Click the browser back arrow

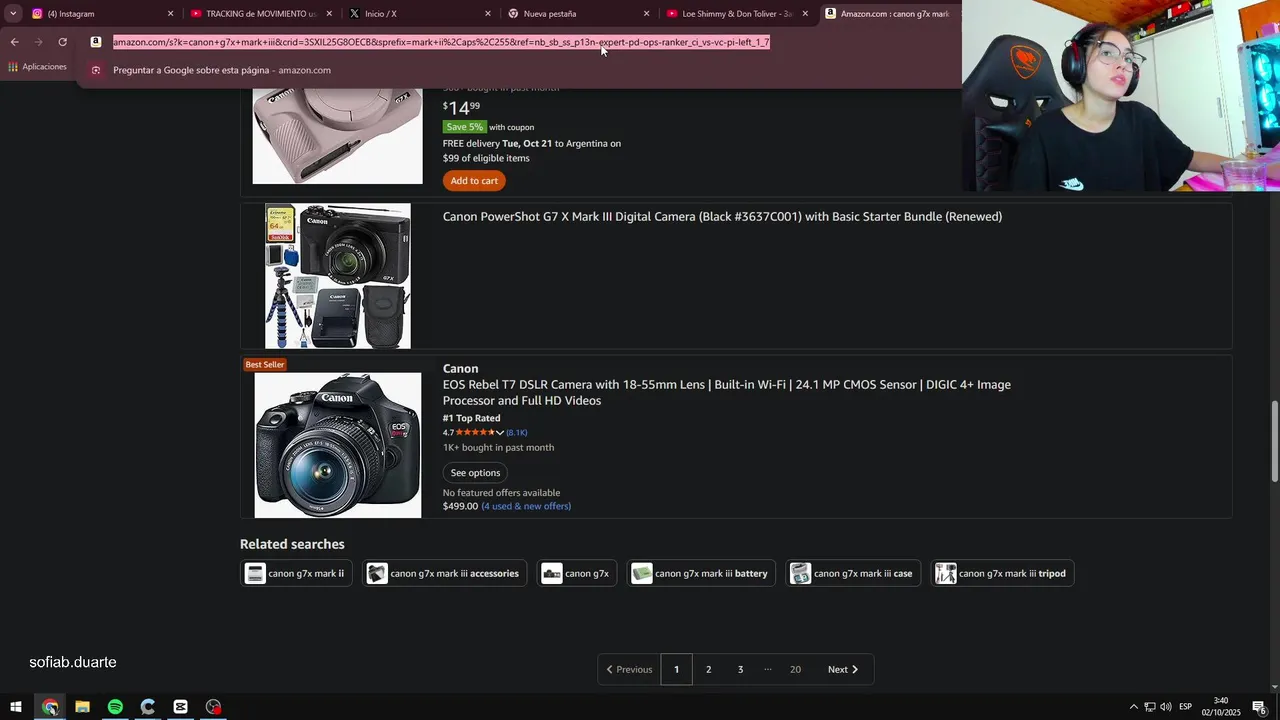coord(14,42)
